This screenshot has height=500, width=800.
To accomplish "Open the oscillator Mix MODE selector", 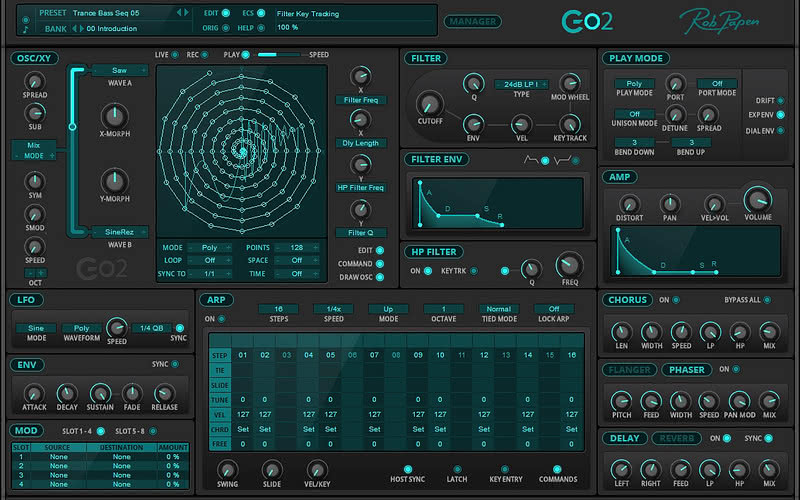I will (34, 151).
